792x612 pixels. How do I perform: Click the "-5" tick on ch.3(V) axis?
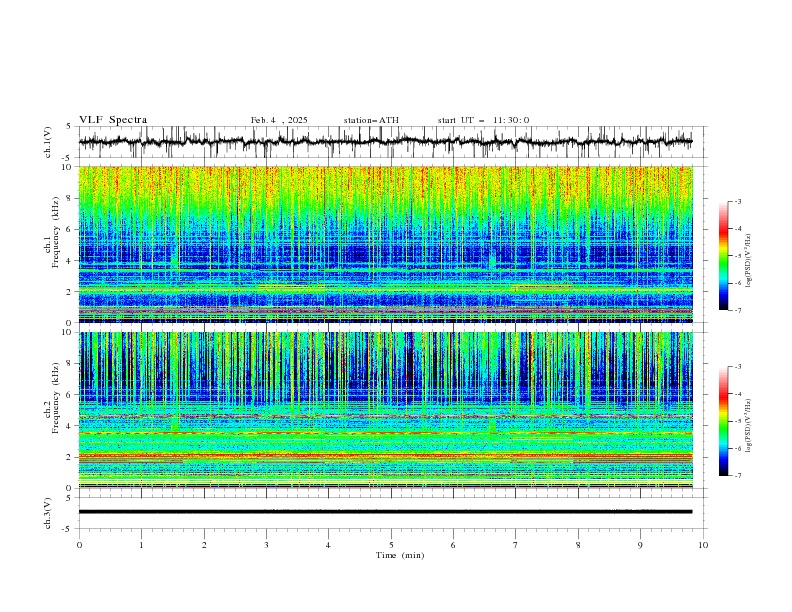coord(68,529)
